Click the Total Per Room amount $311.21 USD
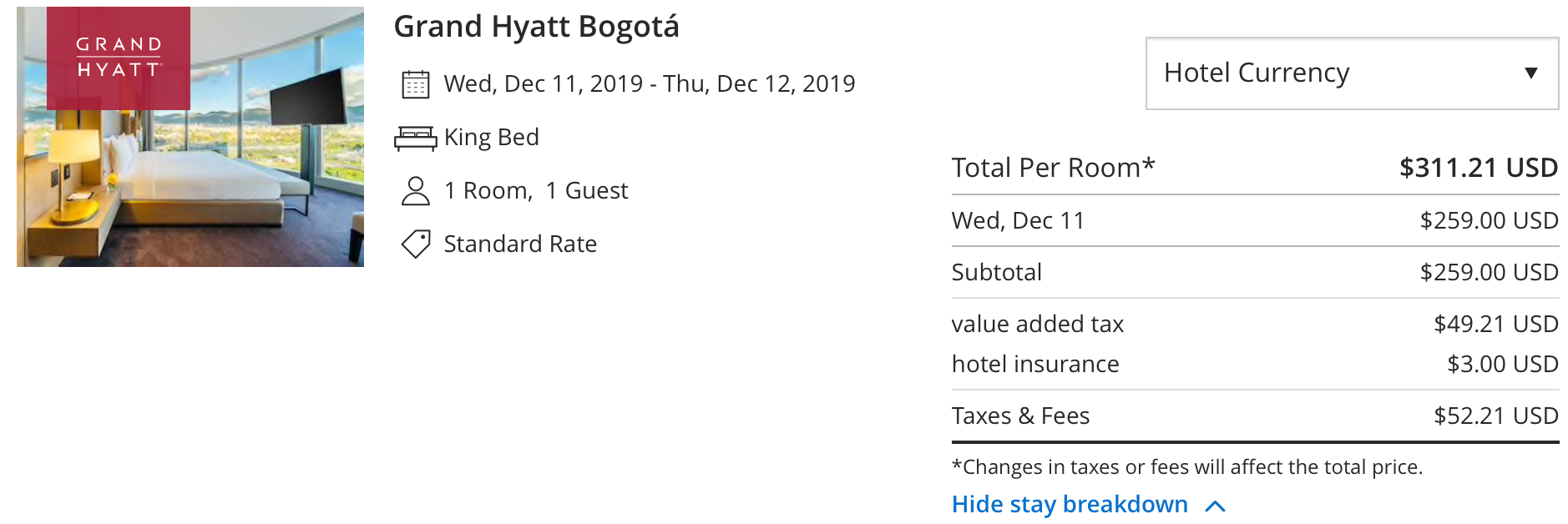Screen dimensions: 1568x524 click(x=1478, y=169)
